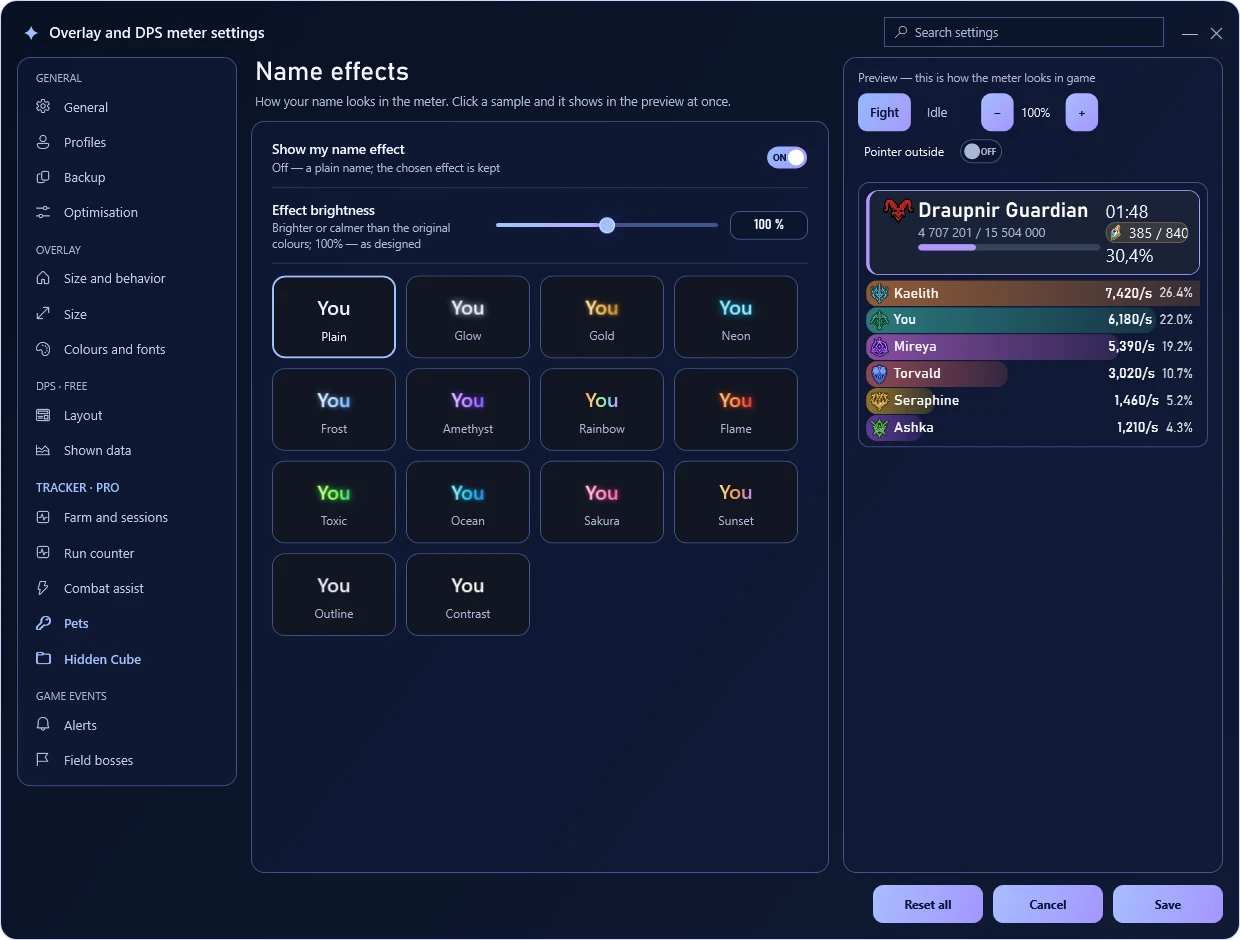Click the Backup copy icon
Screen dimensions: 1240x940
43,177
